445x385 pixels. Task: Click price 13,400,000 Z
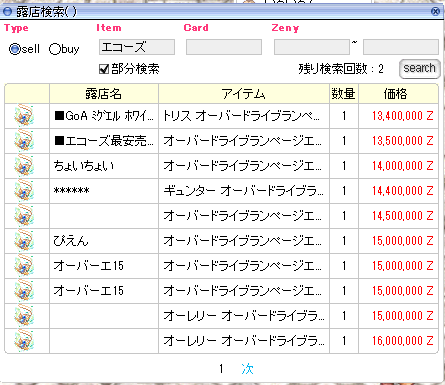(403, 116)
